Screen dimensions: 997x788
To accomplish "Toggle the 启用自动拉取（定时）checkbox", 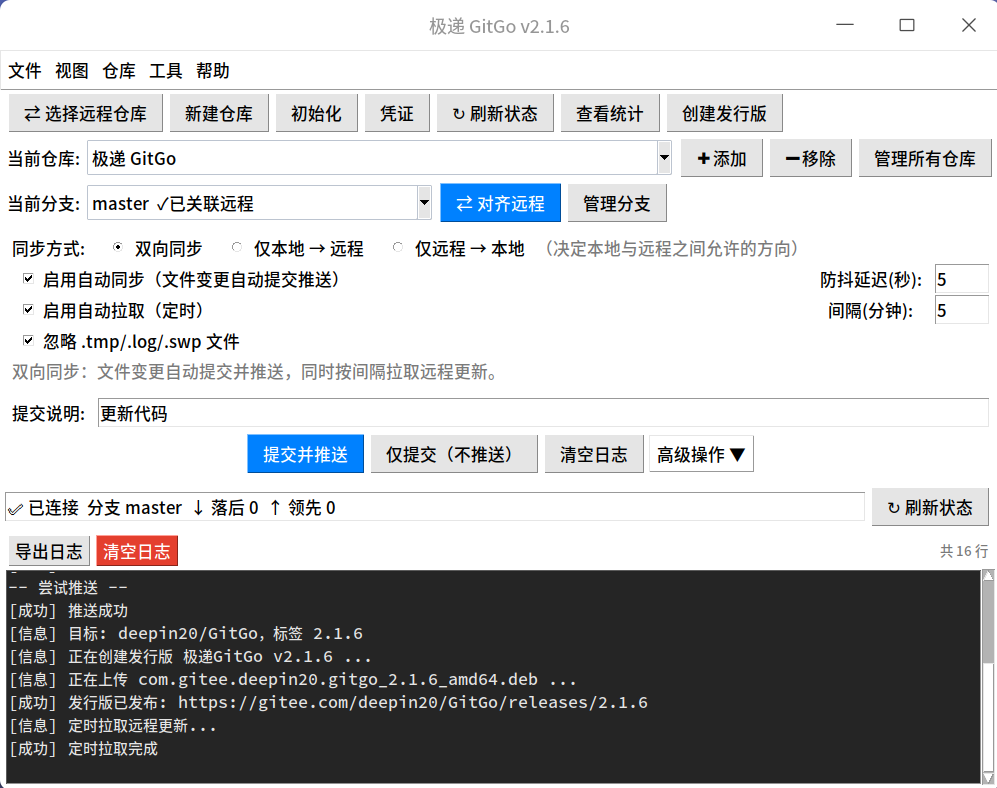I will click(28, 310).
